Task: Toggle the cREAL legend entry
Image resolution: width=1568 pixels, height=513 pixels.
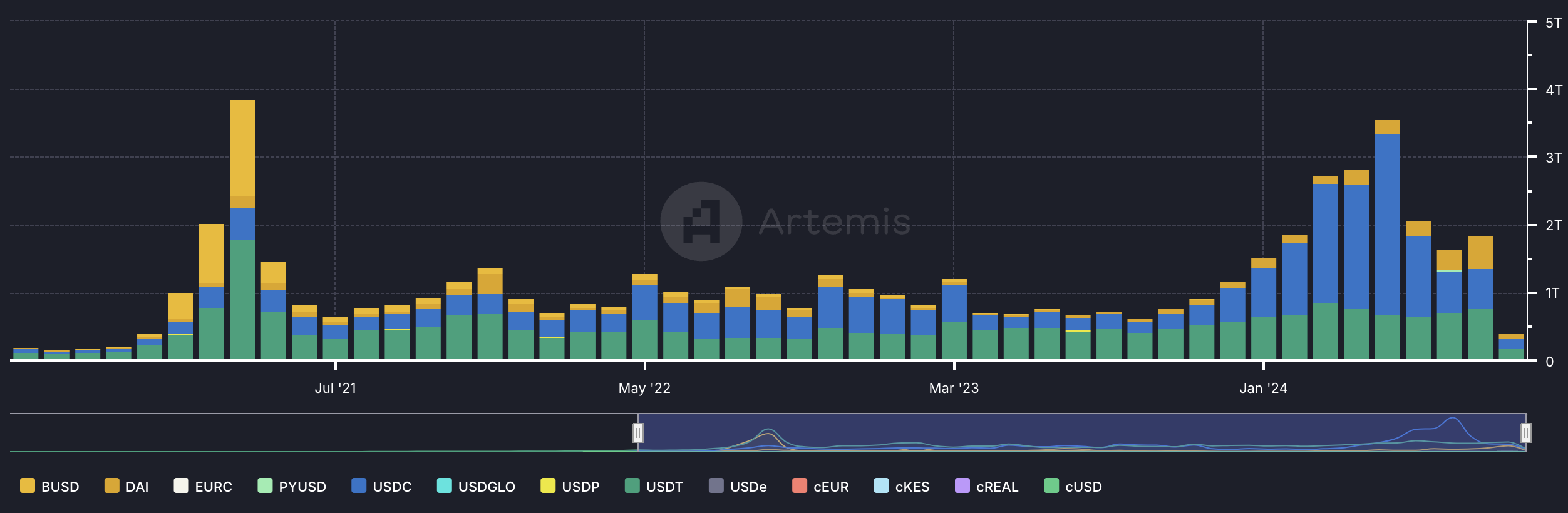Action: (x=986, y=486)
